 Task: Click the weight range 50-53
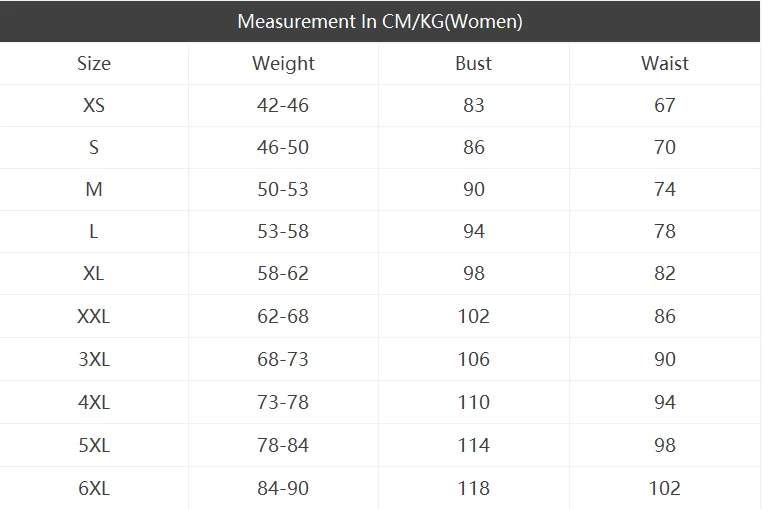tap(283, 189)
